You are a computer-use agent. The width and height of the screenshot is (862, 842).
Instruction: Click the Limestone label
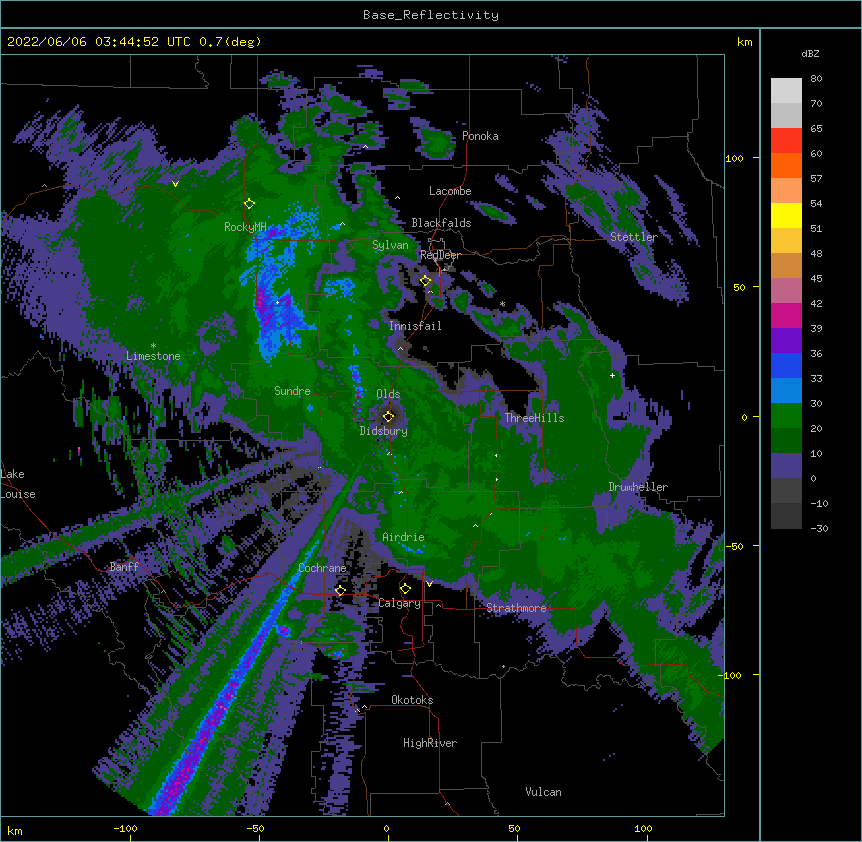153,356
